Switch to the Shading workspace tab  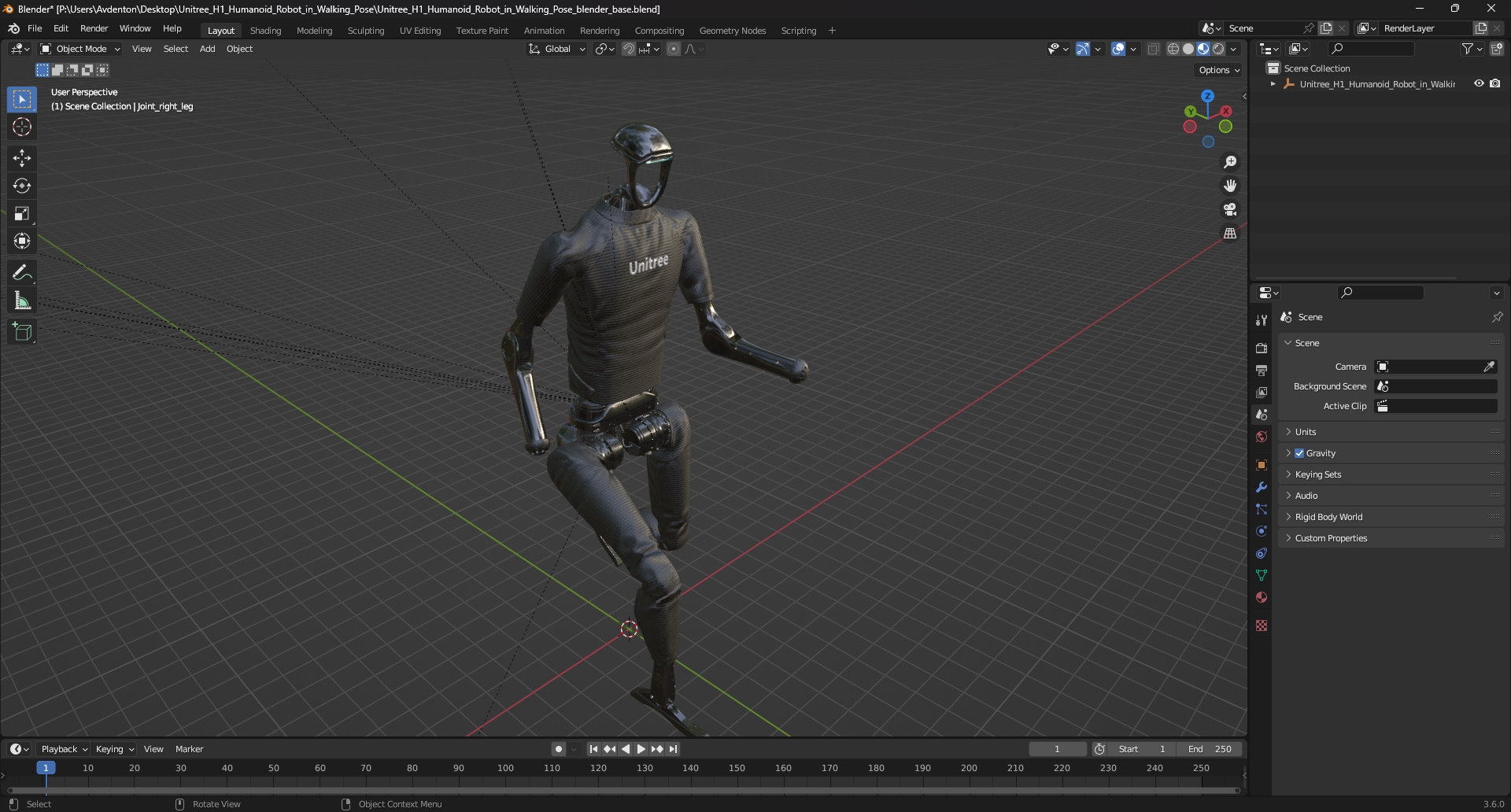[x=265, y=31]
